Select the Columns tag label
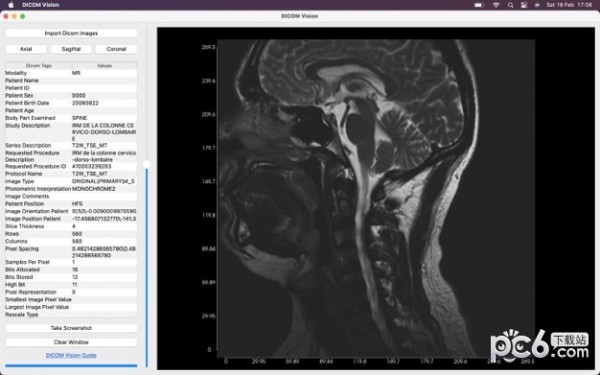The width and height of the screenshot is (600, 375). tap(16, 241)
